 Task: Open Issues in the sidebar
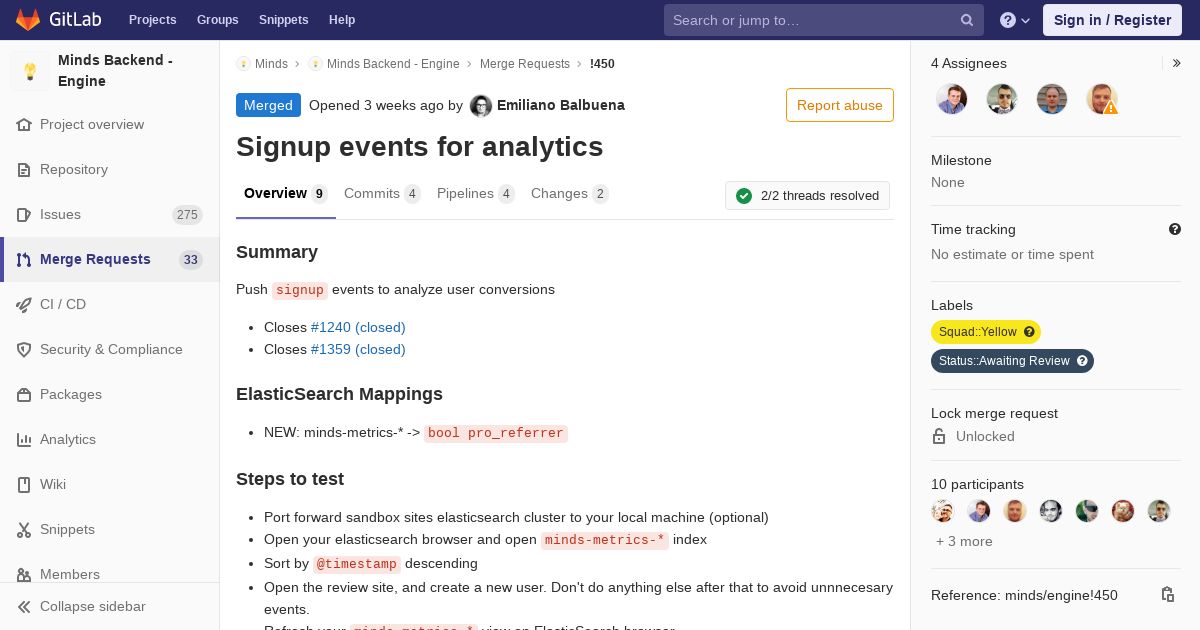110,215
